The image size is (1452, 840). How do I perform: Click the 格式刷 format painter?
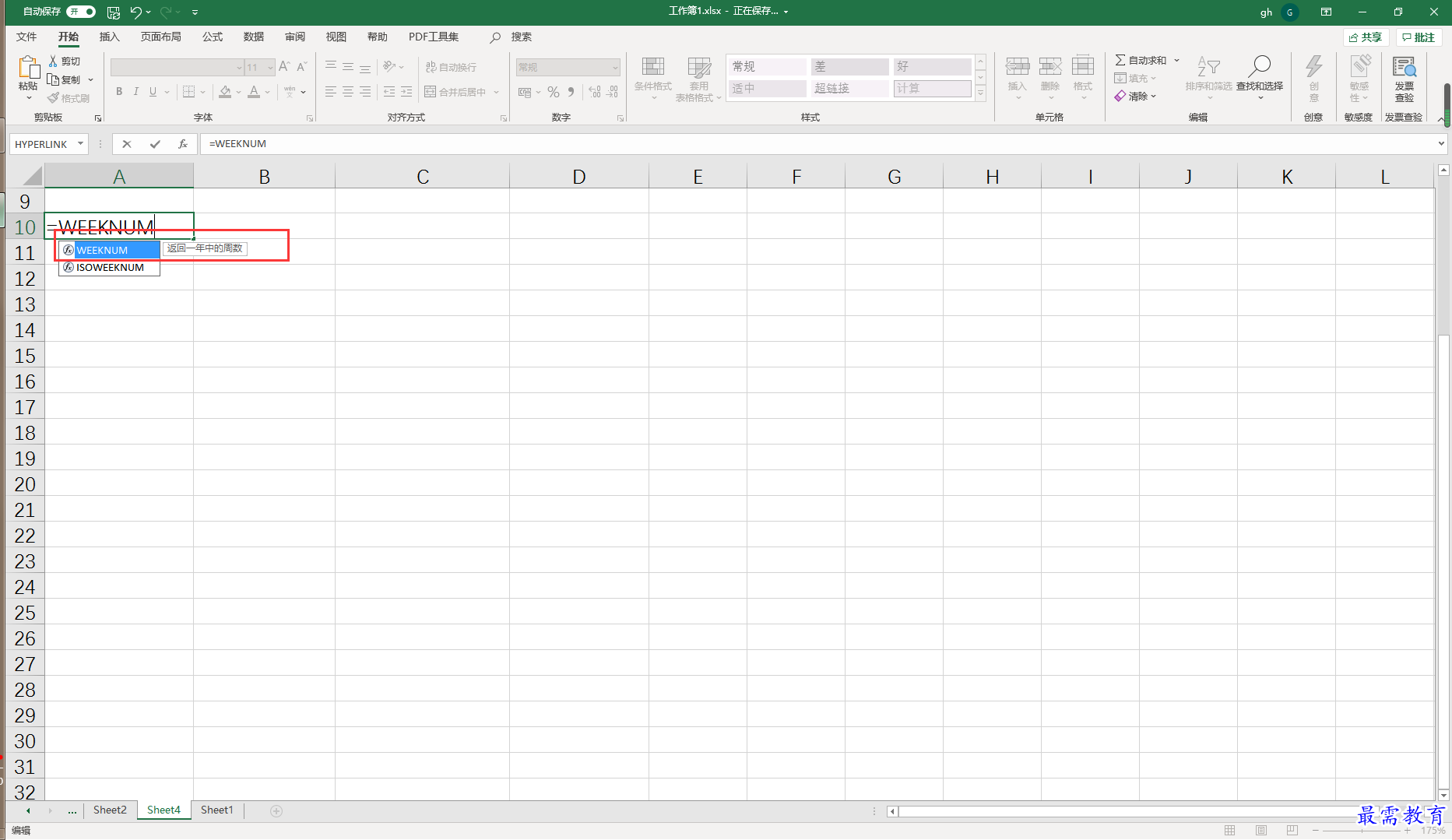click(69, 98)
